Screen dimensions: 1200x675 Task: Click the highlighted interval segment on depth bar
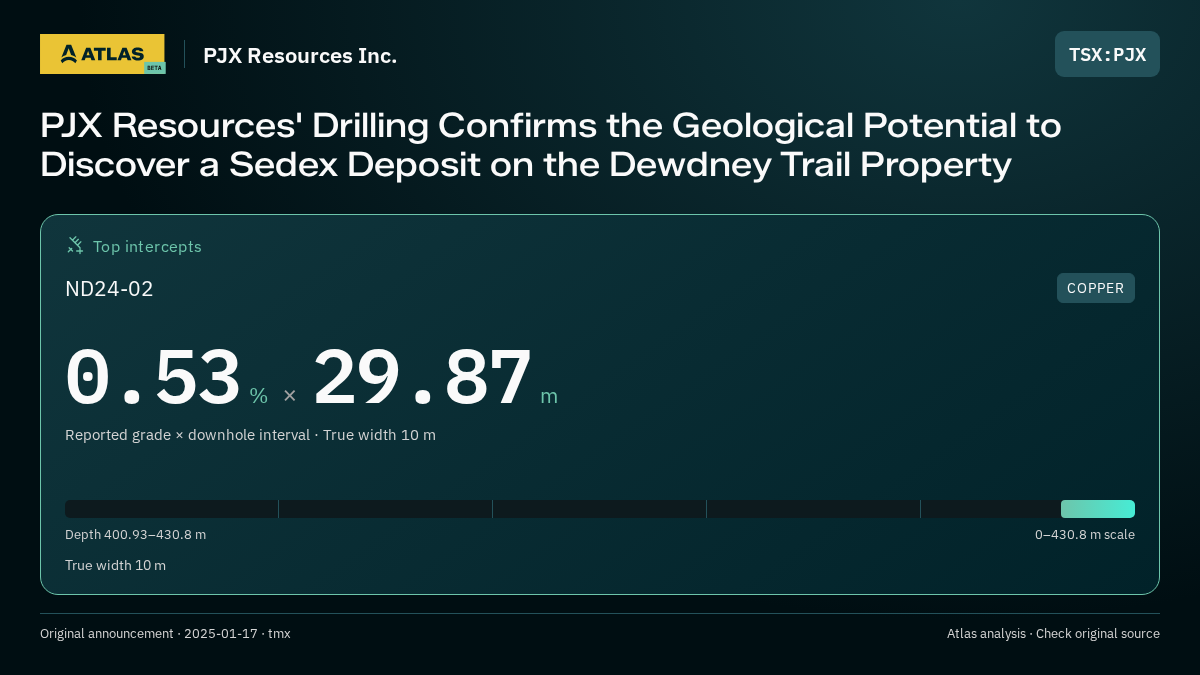[1098, 509]
